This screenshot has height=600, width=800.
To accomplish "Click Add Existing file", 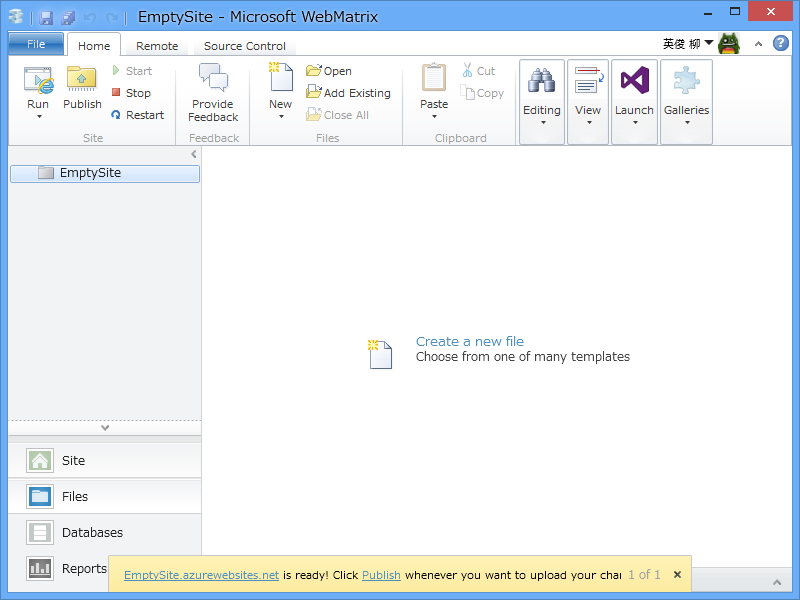I will (348, 93).
